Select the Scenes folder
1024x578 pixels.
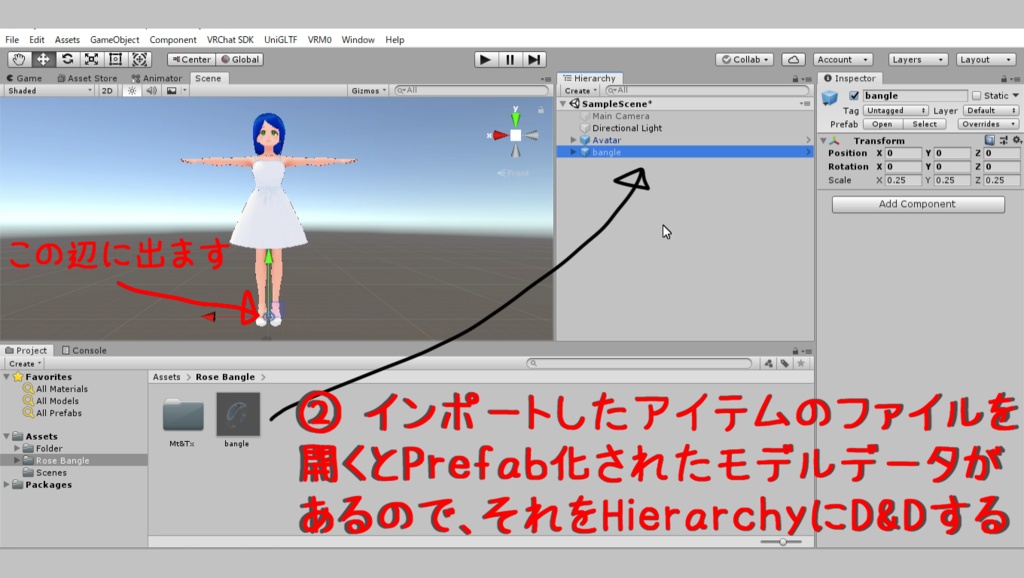[x=51, y=472]
